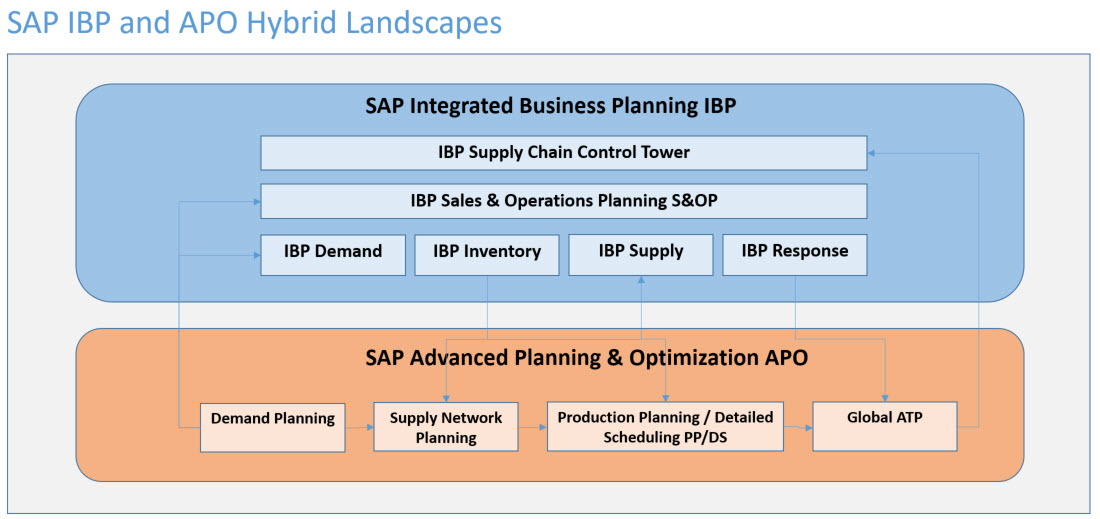Click the Supply Network Planning box
The height and width of the screenshot is (519, 1100).
446,426
